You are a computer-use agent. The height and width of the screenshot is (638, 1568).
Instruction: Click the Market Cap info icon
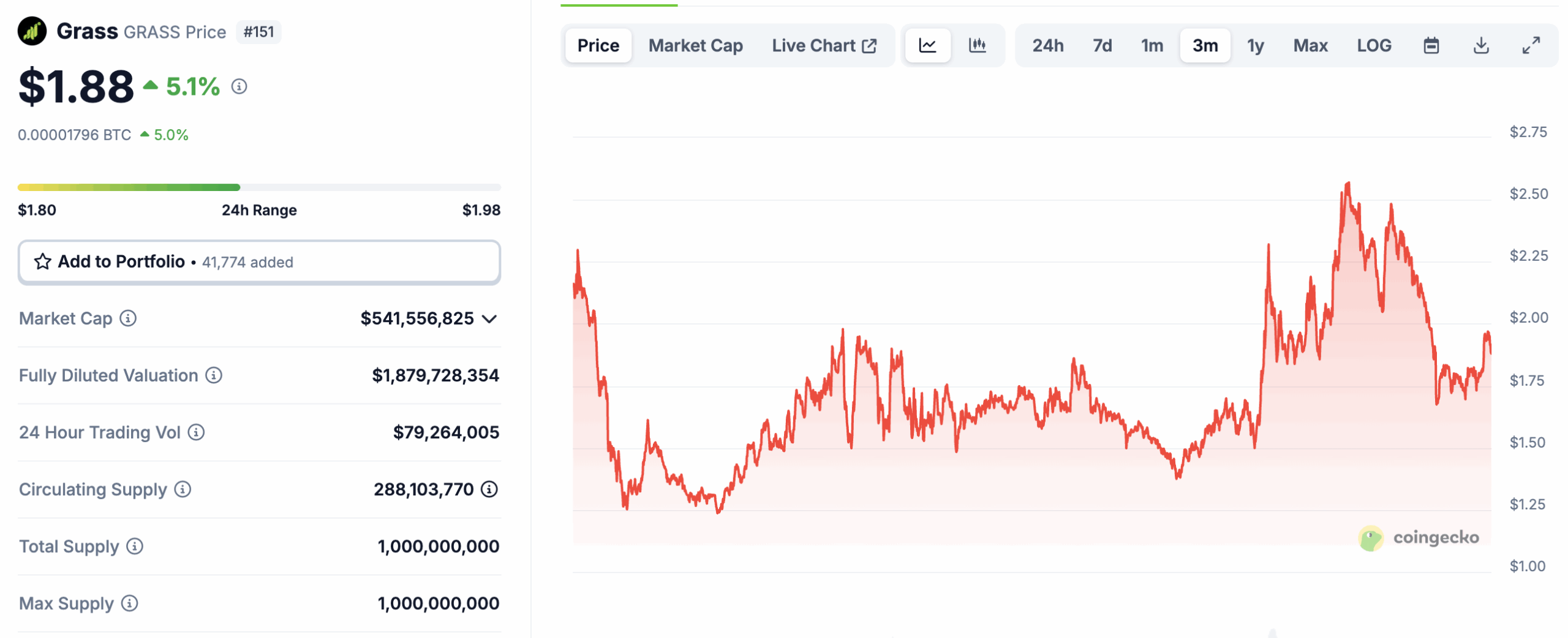(x=127, y=318)
